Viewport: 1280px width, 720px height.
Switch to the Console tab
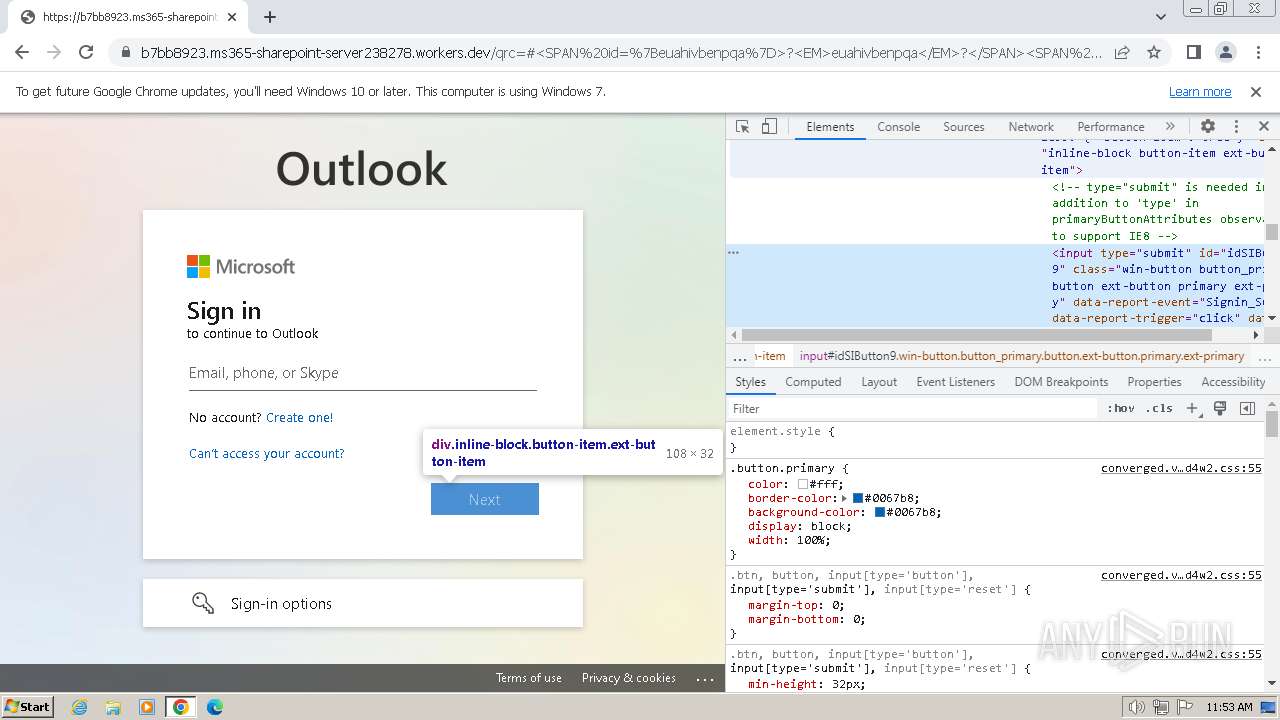pyautogui.click(x=898, y=127)
